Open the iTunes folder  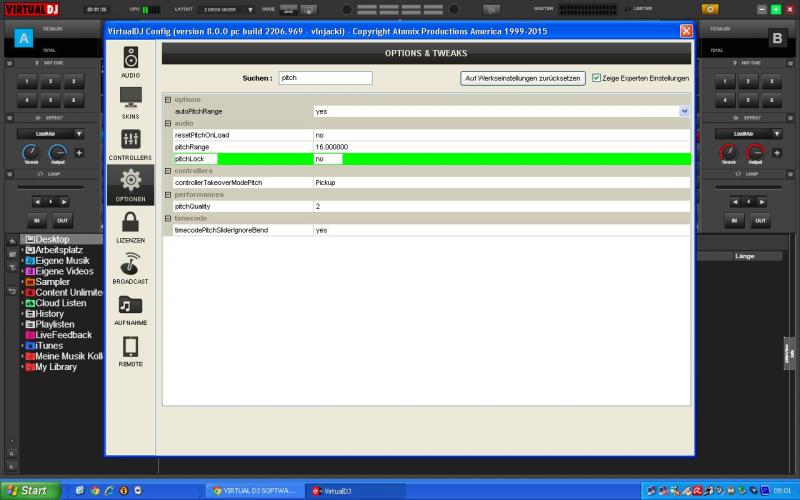(44, 345)
